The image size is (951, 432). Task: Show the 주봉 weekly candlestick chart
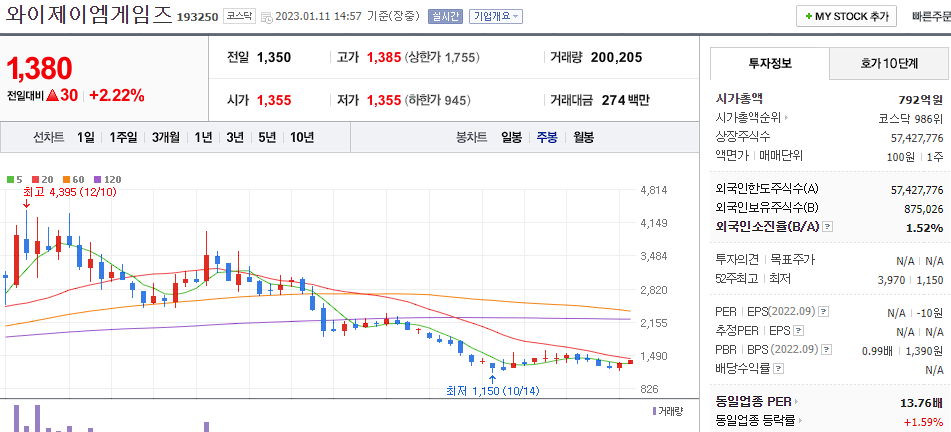click(547, 137)
